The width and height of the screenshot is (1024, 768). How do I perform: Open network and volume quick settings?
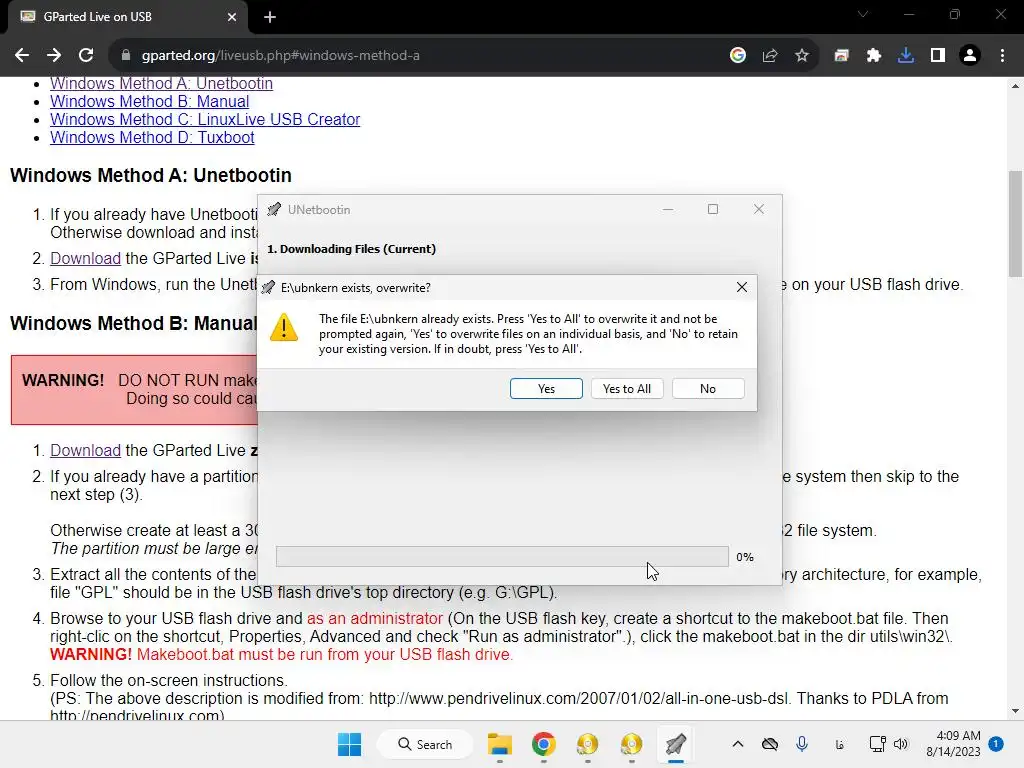889,744
